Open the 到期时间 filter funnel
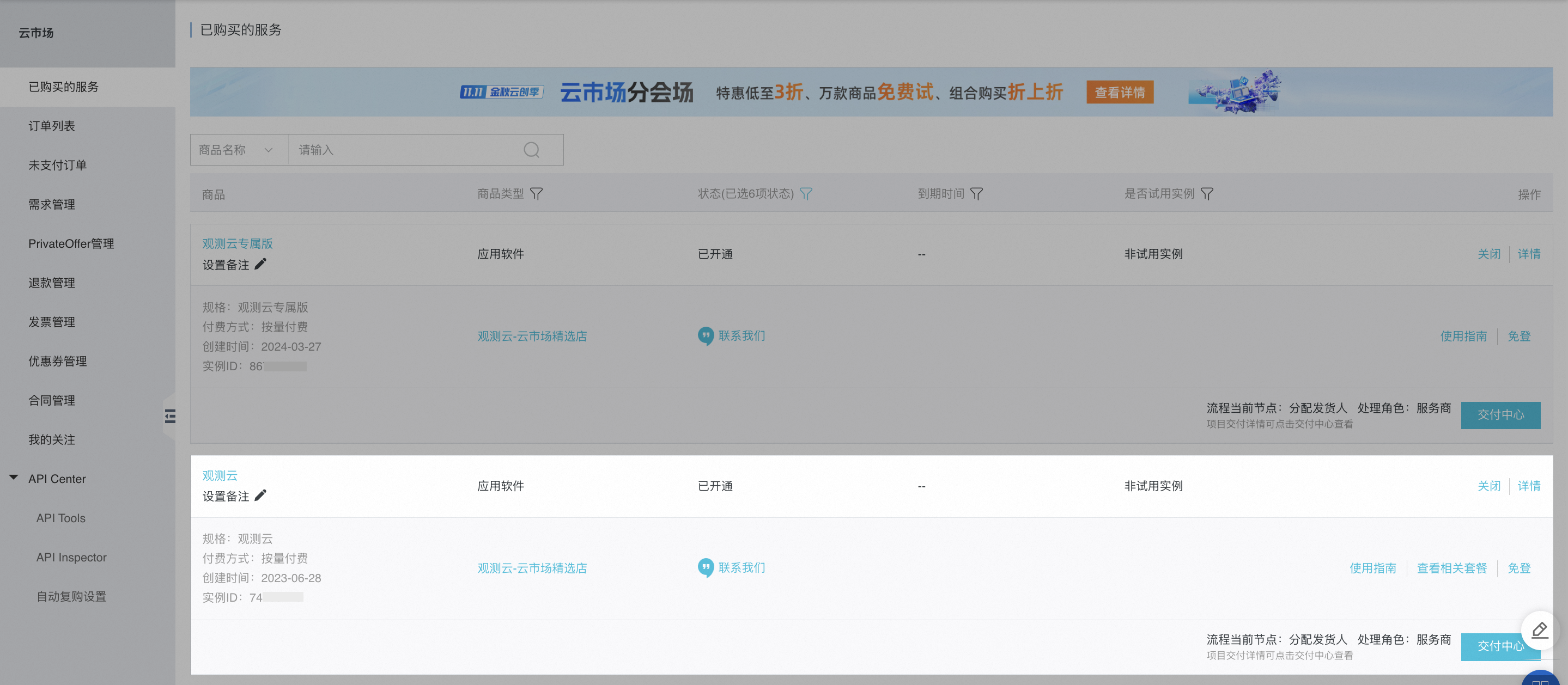Image resolution: width=1568 pixels, height=685 pixels. (976, 193)
